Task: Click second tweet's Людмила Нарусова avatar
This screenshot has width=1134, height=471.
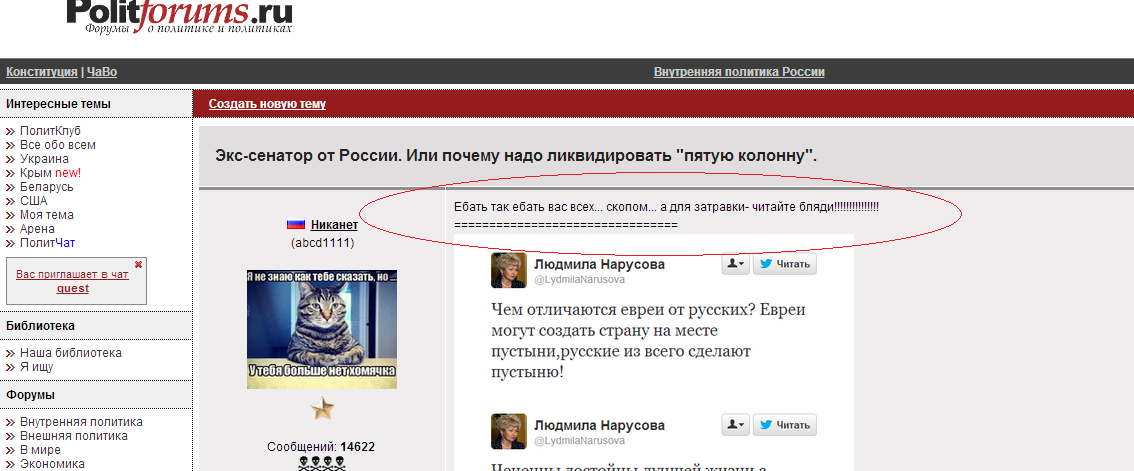Action: pos(508,430)
